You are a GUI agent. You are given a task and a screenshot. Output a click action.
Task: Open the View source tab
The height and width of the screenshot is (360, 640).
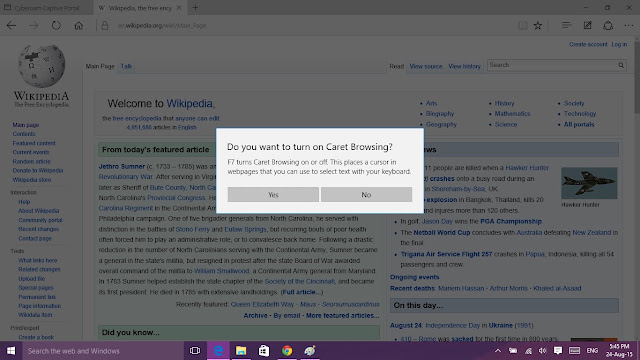426,66
